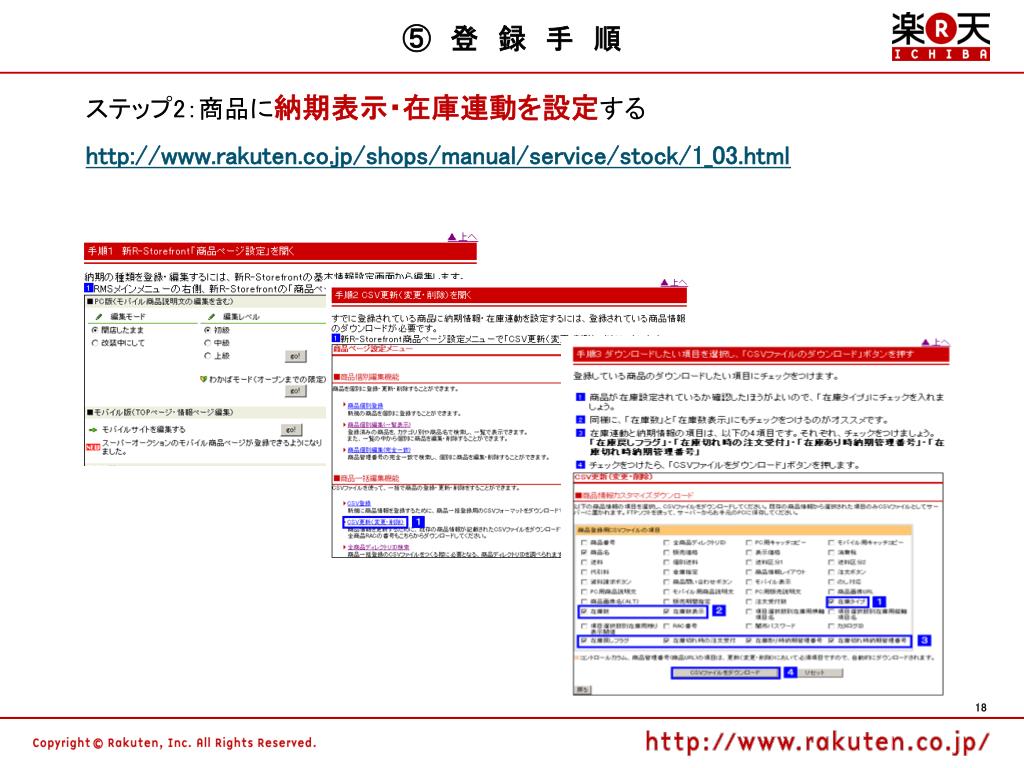
Task: Select the 上級 edit level radio button
Action: (x=208, y=356)
